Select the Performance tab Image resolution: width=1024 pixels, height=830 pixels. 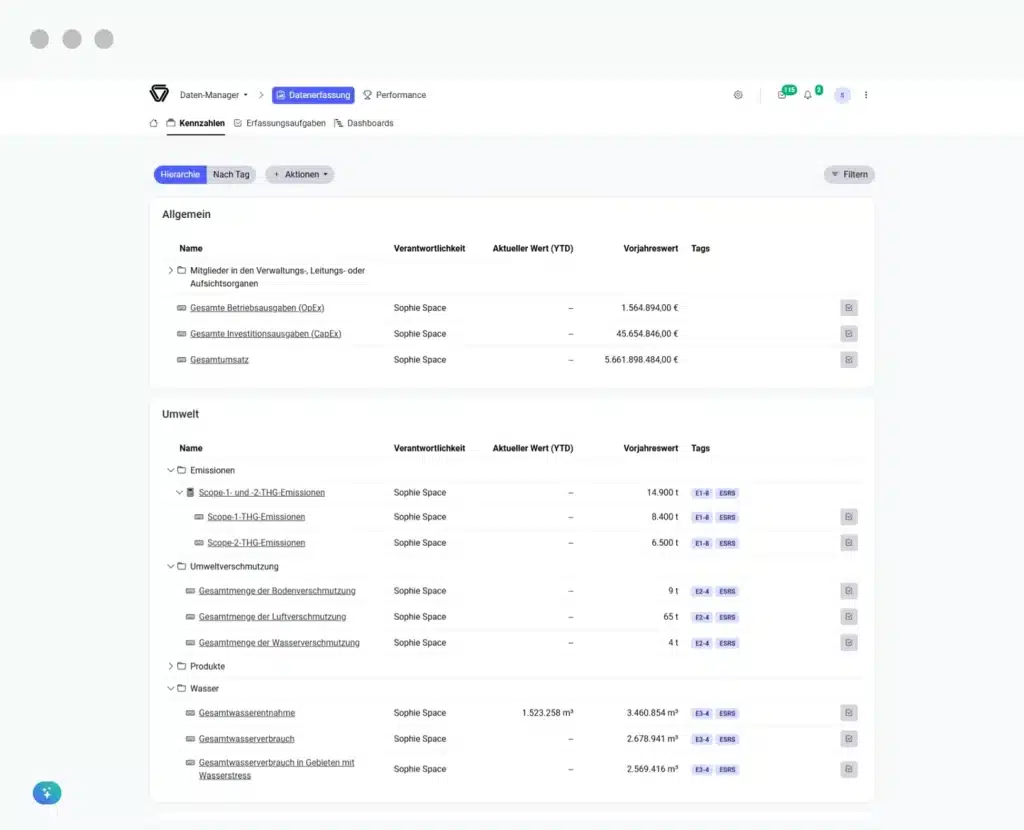[x=394, y=95]
